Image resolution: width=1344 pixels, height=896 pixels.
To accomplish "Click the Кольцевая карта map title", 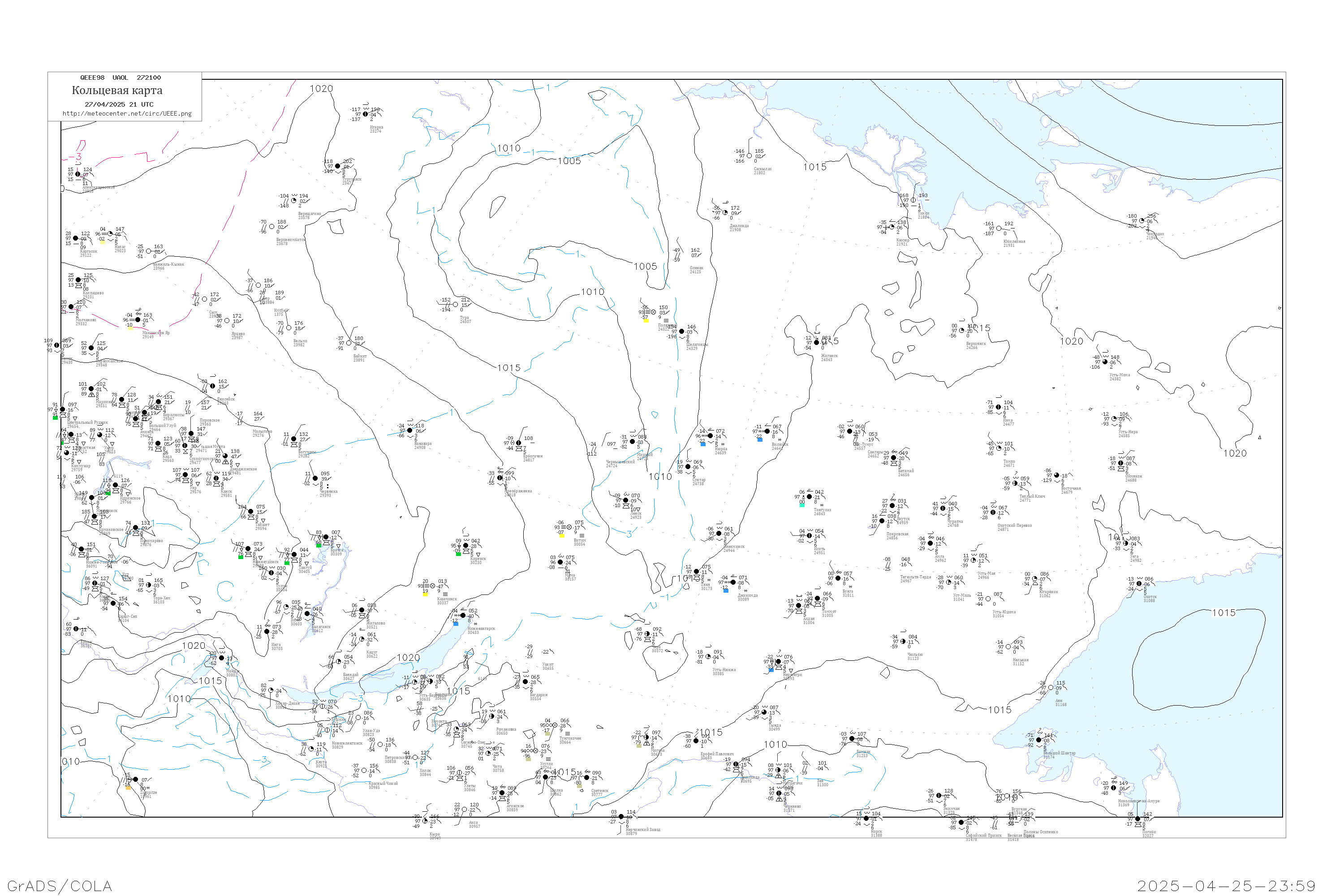I will click(x=117, y=90).
